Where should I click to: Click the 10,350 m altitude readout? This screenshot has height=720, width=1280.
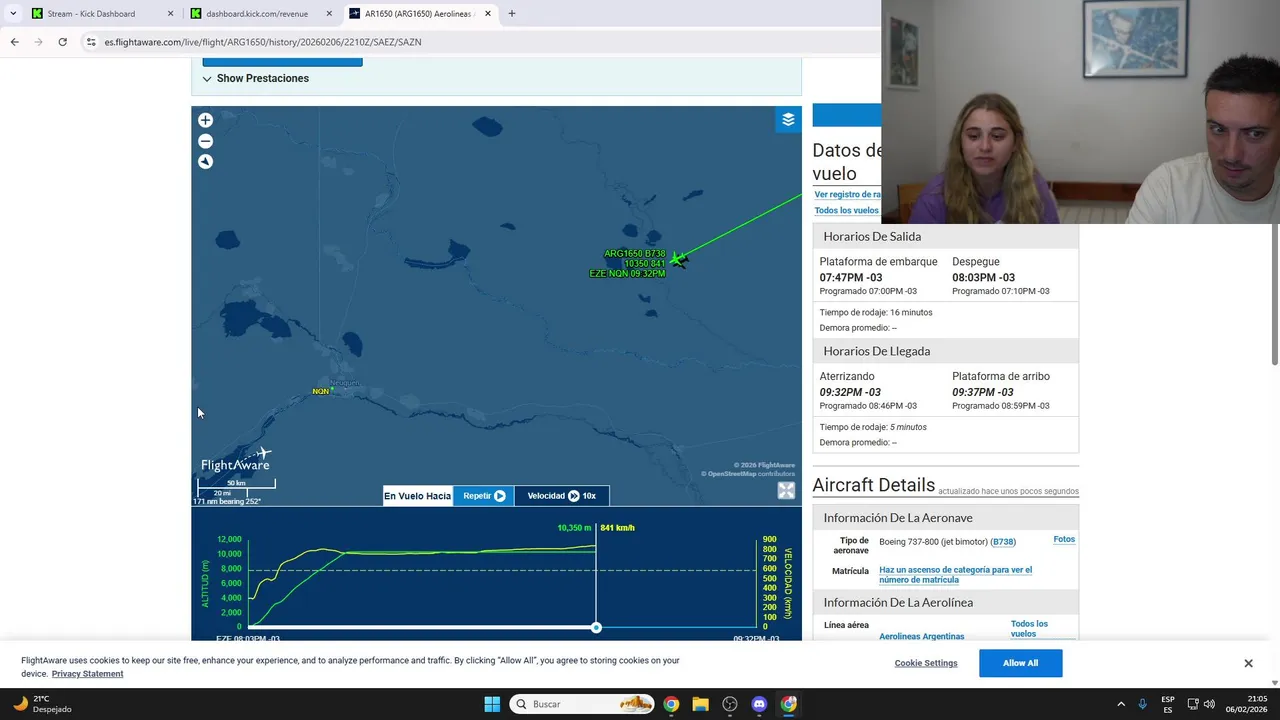tap(575, 528)
